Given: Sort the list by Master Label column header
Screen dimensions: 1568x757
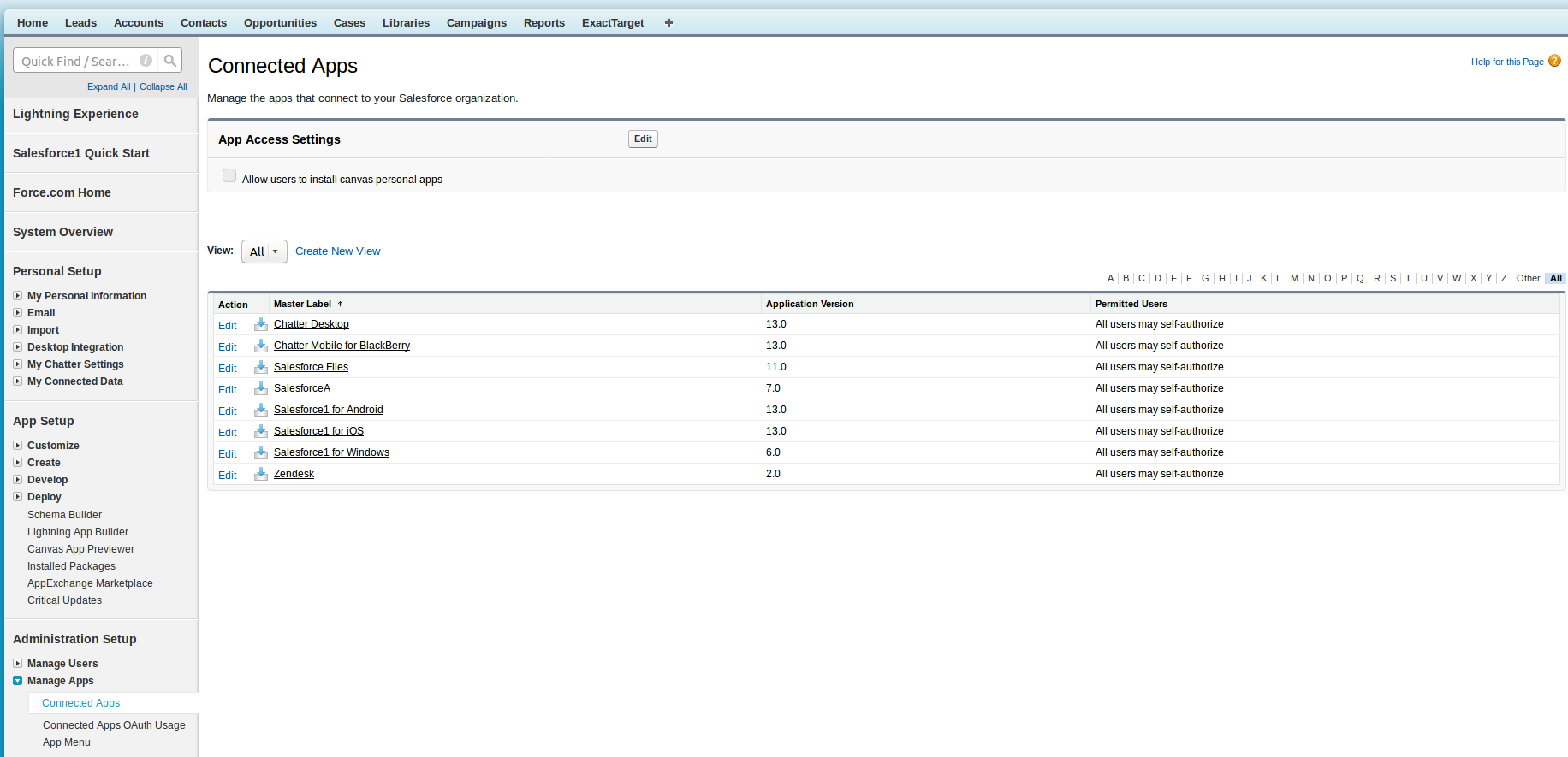Looking at the screenshot, I should (x=302, y=305).
